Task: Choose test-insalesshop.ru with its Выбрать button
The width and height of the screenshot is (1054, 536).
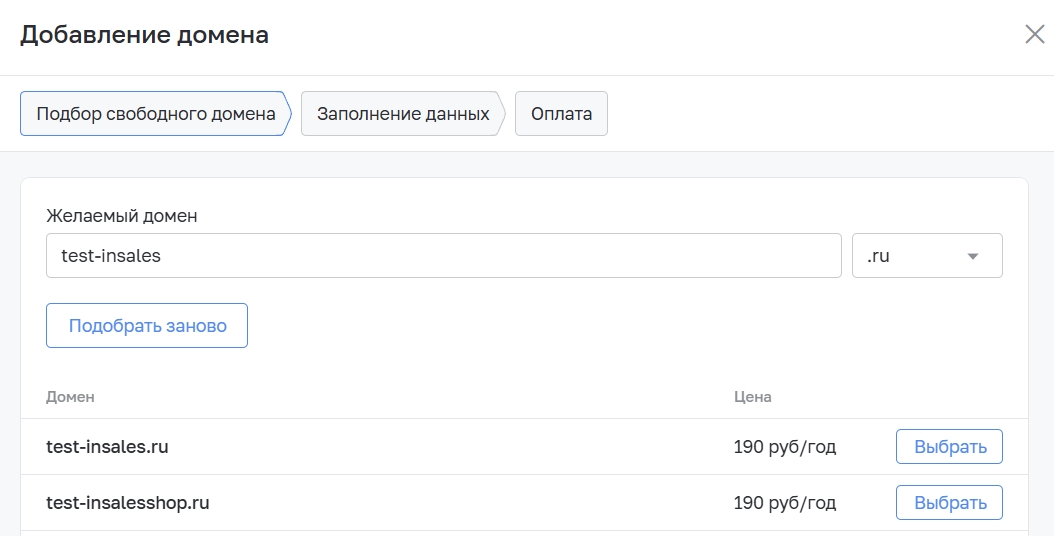Action: [949, 502]
